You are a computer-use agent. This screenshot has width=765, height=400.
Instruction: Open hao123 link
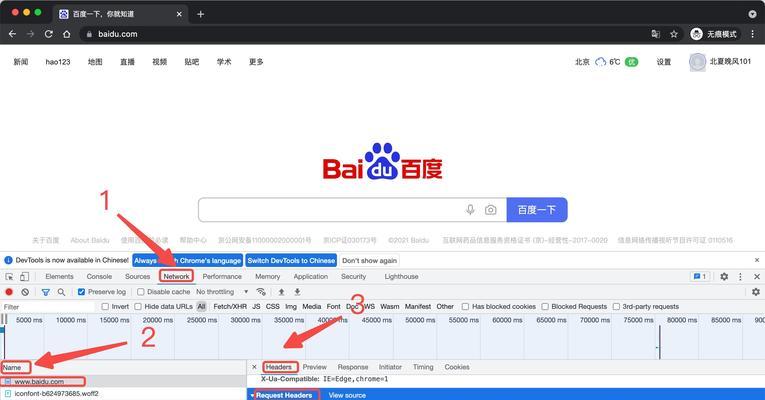58,62
